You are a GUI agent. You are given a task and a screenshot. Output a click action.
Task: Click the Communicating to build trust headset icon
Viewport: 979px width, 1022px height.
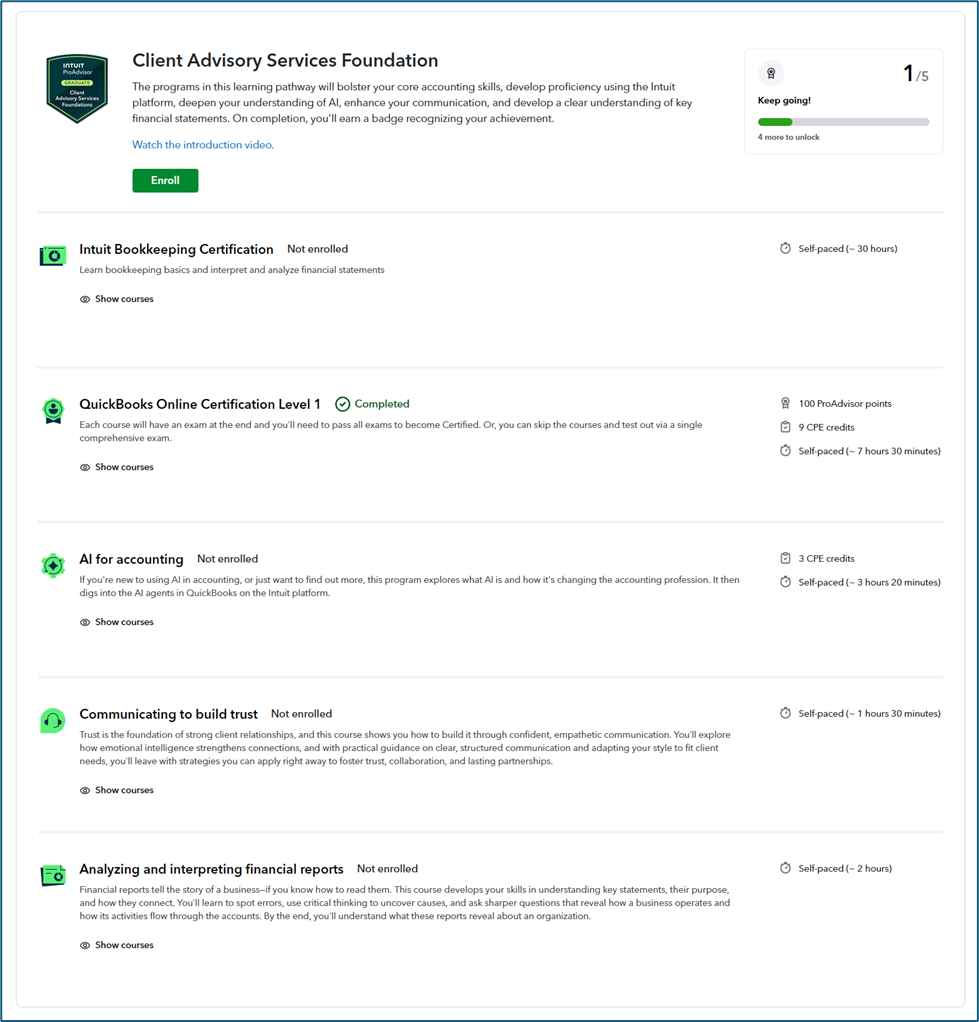(x=53, y=720)
